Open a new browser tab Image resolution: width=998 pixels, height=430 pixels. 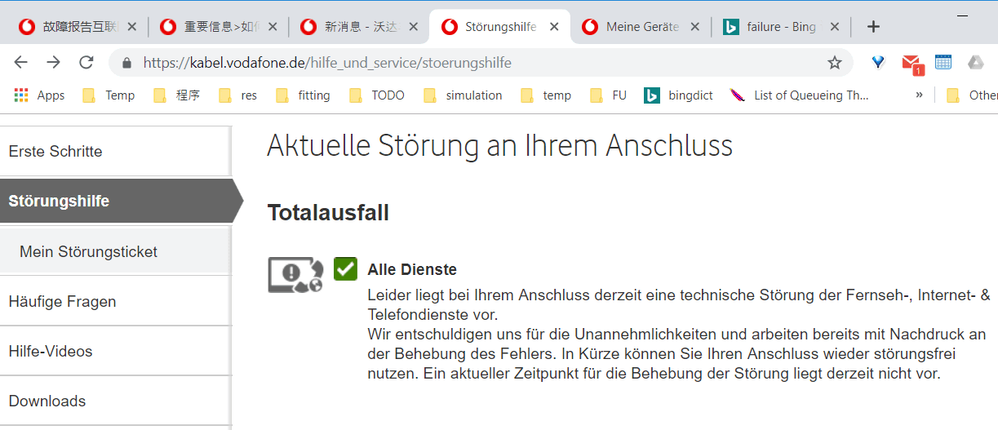pos(873,27)
